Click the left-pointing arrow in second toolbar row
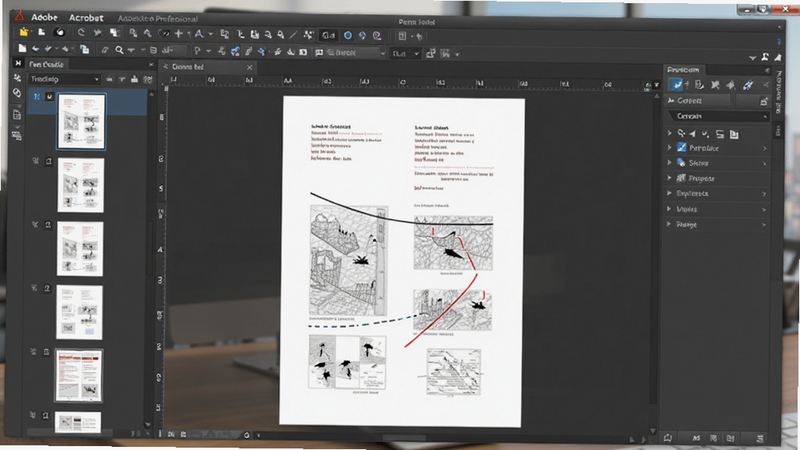This screenshot has height=450, width=800. point(36,49)
